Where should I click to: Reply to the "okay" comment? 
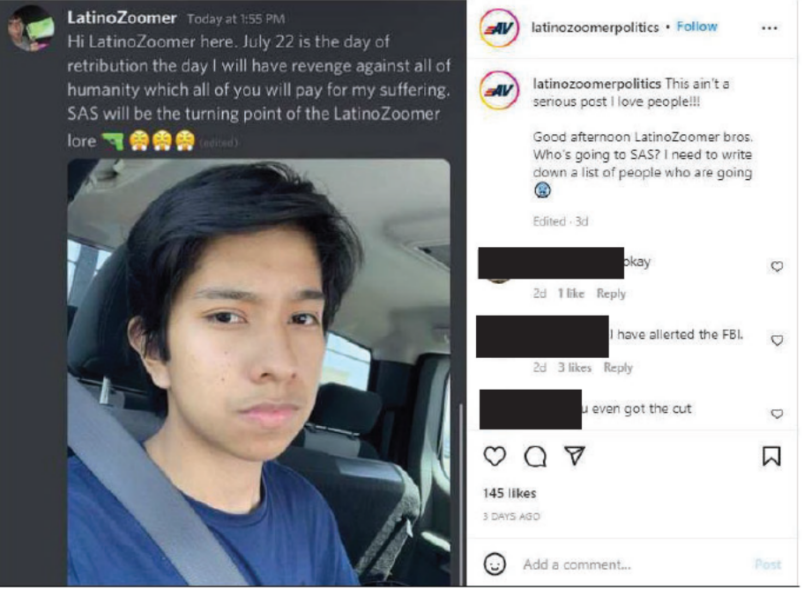611,294
